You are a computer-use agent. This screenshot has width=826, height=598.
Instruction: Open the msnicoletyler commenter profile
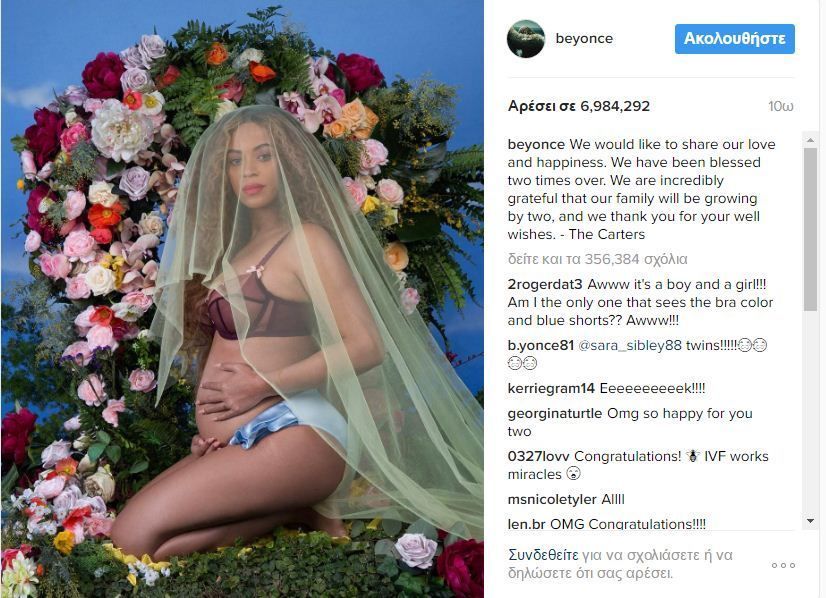coord(552,499)
